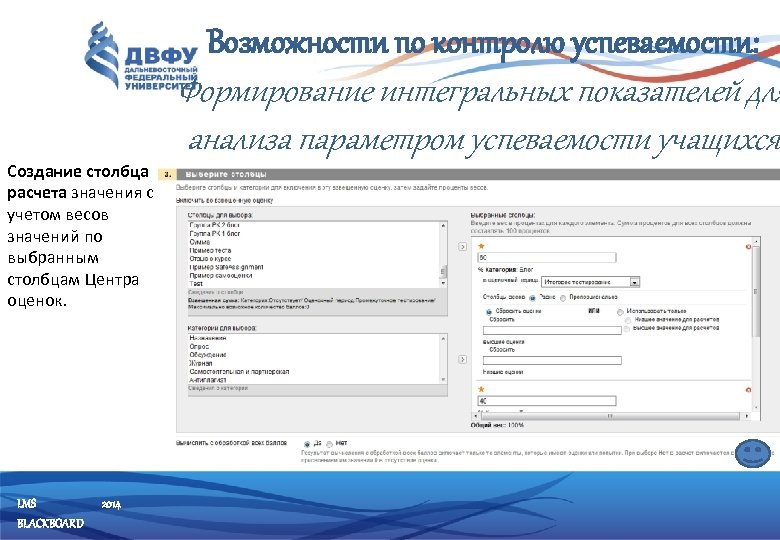Select 'Пример теста' in columns list
The height and width of the screenshot is (540, 780).
point(210,250)
